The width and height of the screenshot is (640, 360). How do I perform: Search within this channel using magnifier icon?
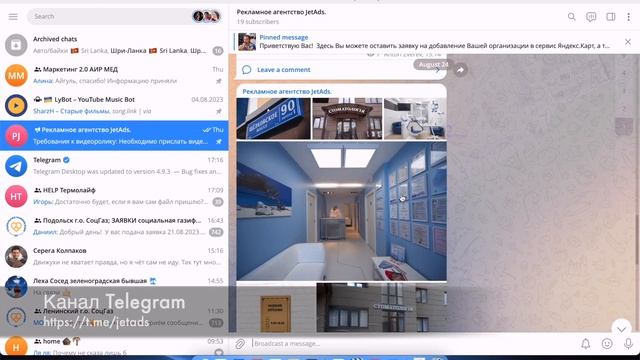tap(571, 17)
